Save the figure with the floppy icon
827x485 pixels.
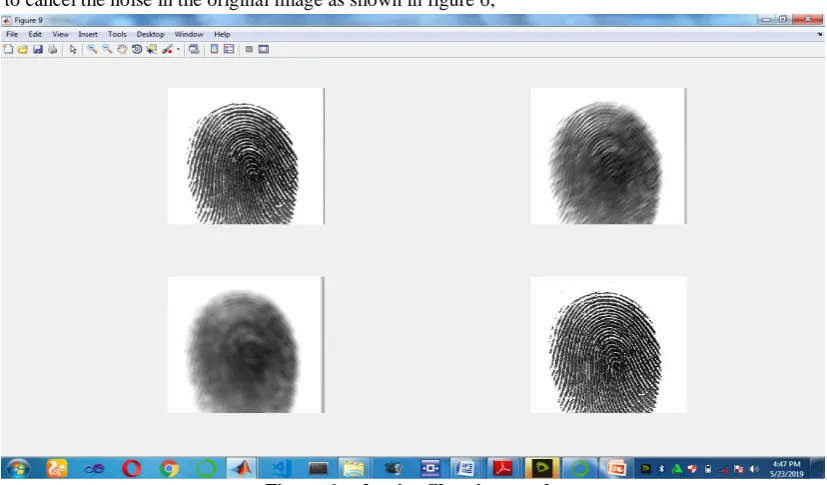(x=37, y=49)
